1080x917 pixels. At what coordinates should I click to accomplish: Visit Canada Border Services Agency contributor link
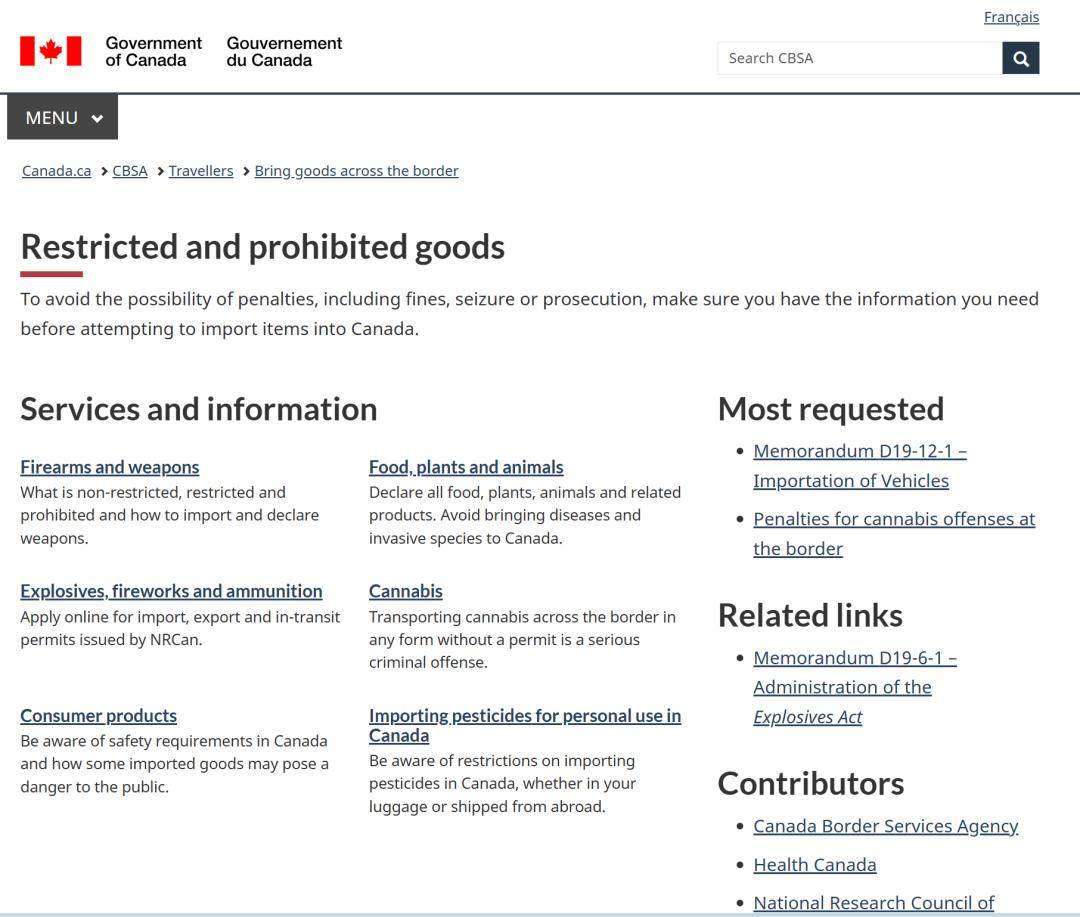pos(885,826)
